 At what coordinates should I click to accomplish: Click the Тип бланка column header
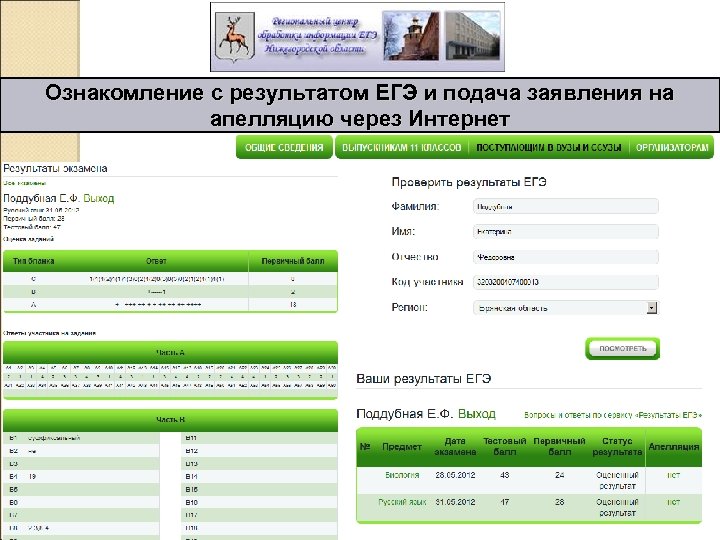click(x=34, y=261)
